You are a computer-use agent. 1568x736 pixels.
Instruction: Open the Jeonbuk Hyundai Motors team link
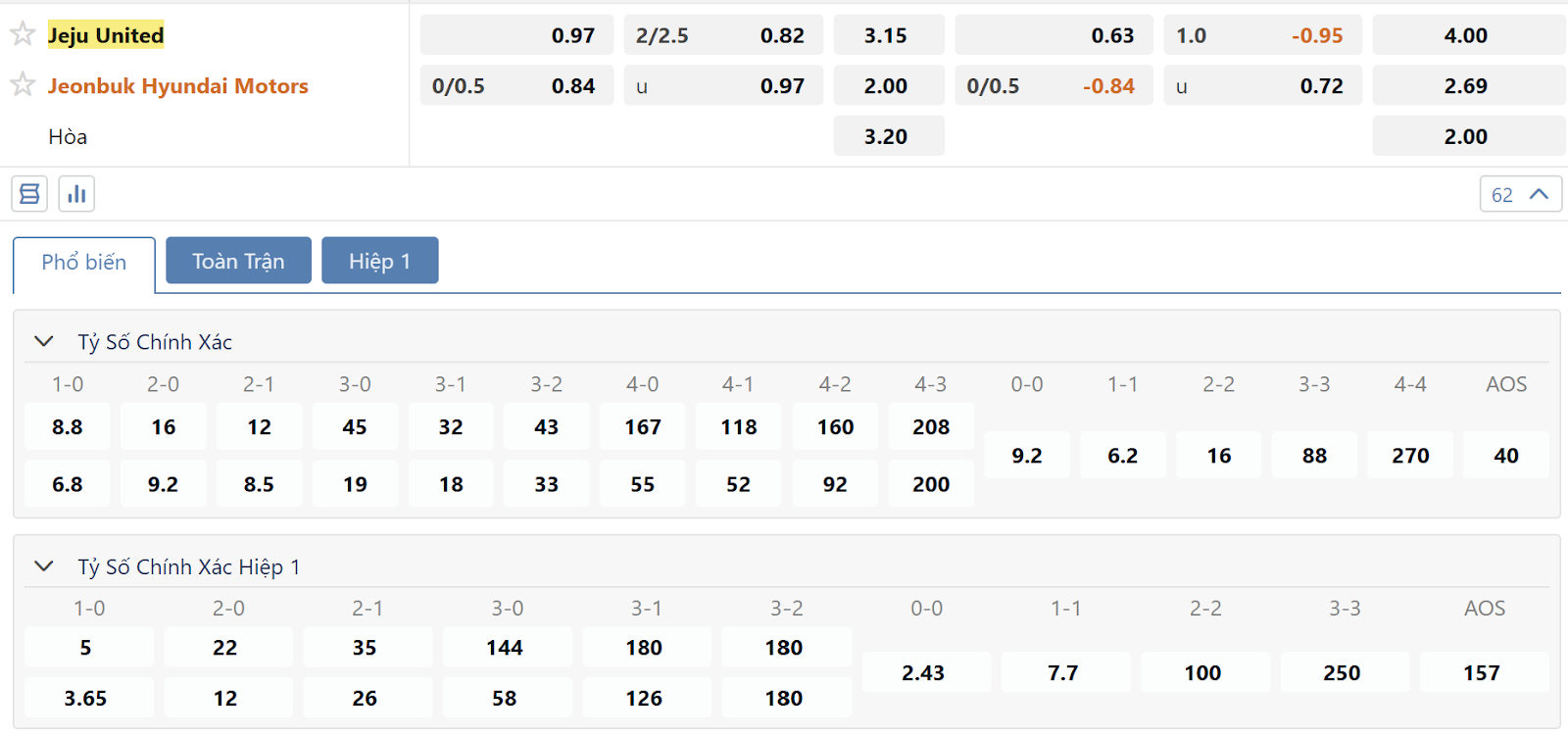click(x=178, y=86)
